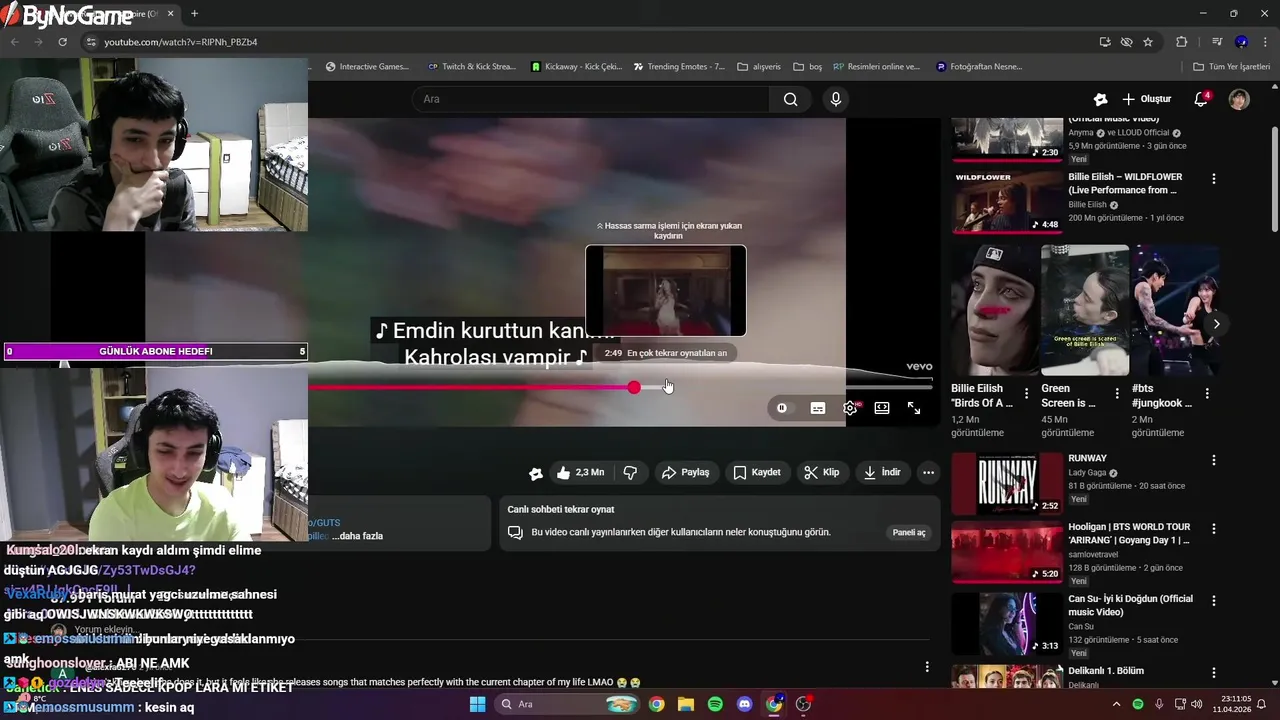This screenshot has width=1280, height=720.
Task: Open the more actions menu beside İndir
Action: coord(928,472)
